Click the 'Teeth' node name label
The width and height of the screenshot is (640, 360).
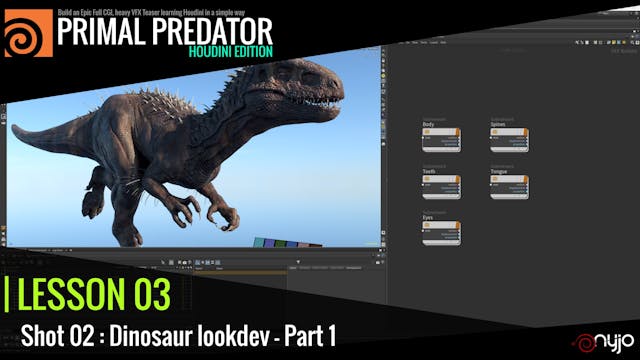pyautogui.click(x=429, y=171)
